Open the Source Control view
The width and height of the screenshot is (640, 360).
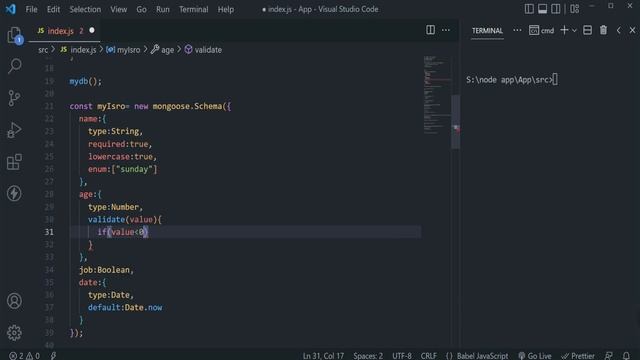(x=14, y=98)
